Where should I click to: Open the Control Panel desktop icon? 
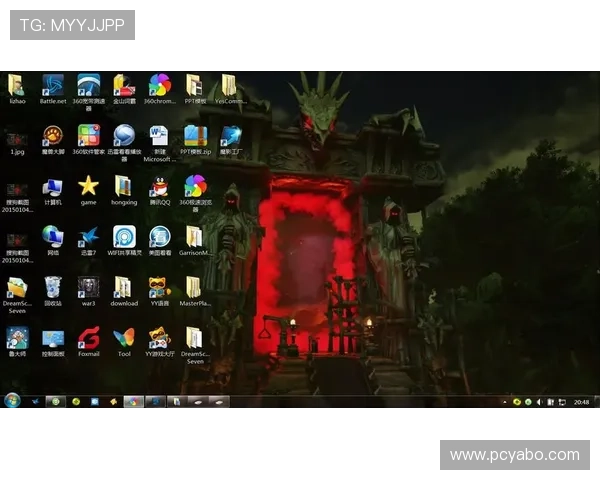(x=53, y=338)
